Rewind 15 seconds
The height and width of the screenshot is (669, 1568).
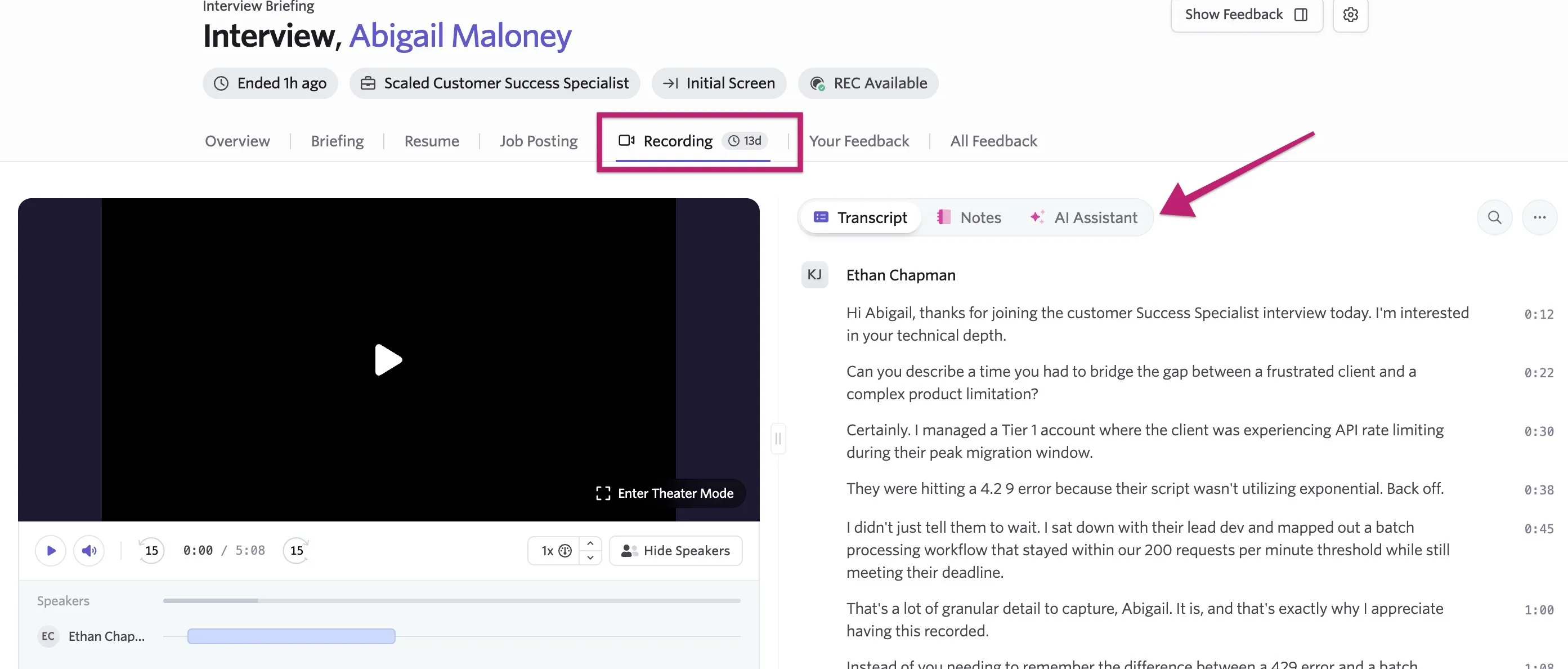coord(151,551)
